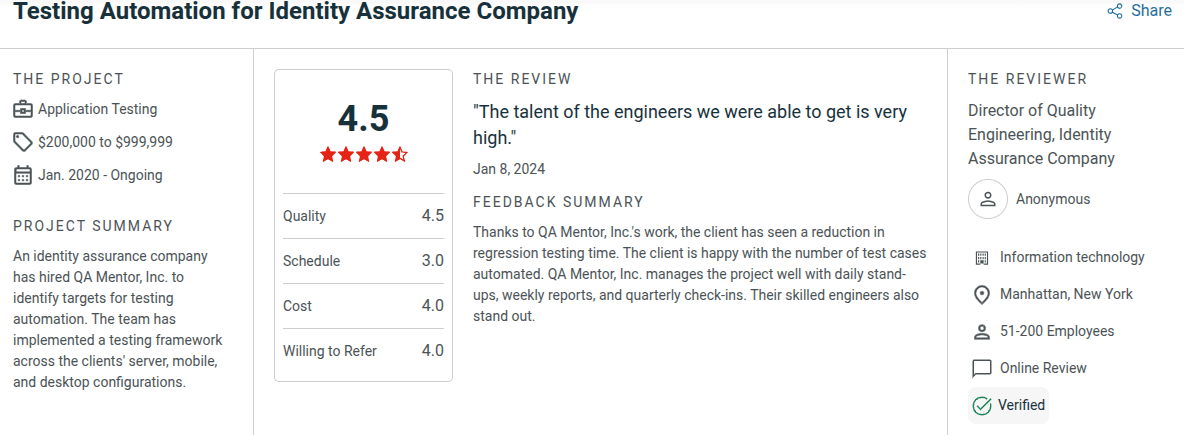Image resolution: width=1184 pixels, height=435 pixels.
Task: Click the chat bubble Online Review icon
Action: tap(981, 368)
